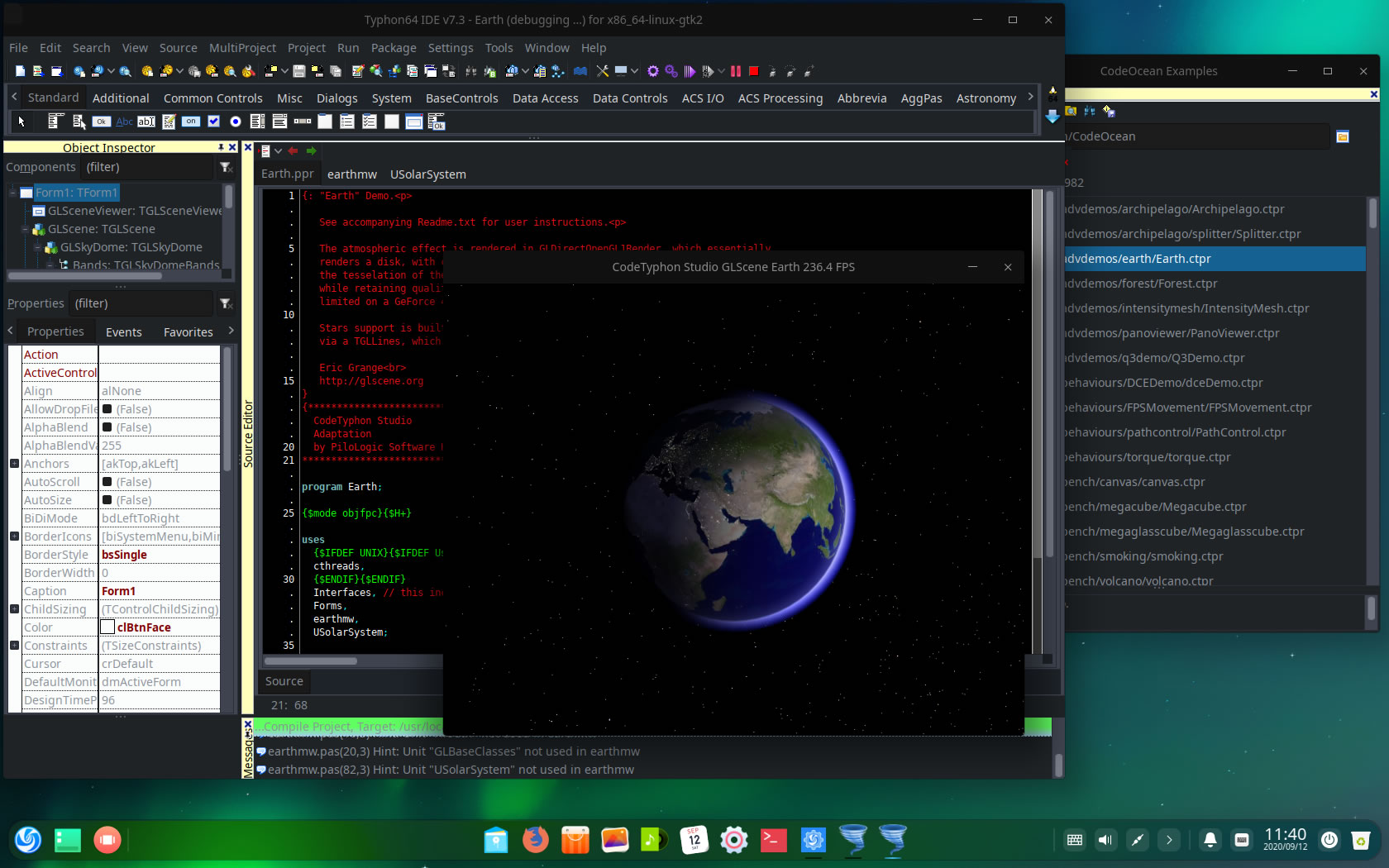
Task: Expand the Constraints property
Action: point(14,646)
